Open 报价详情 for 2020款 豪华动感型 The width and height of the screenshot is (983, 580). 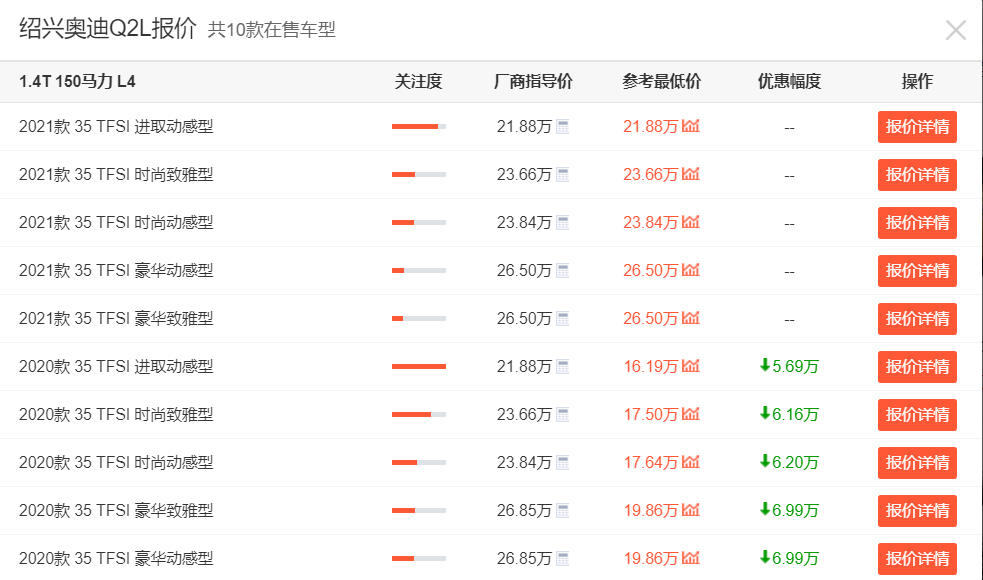coord(917,559)
